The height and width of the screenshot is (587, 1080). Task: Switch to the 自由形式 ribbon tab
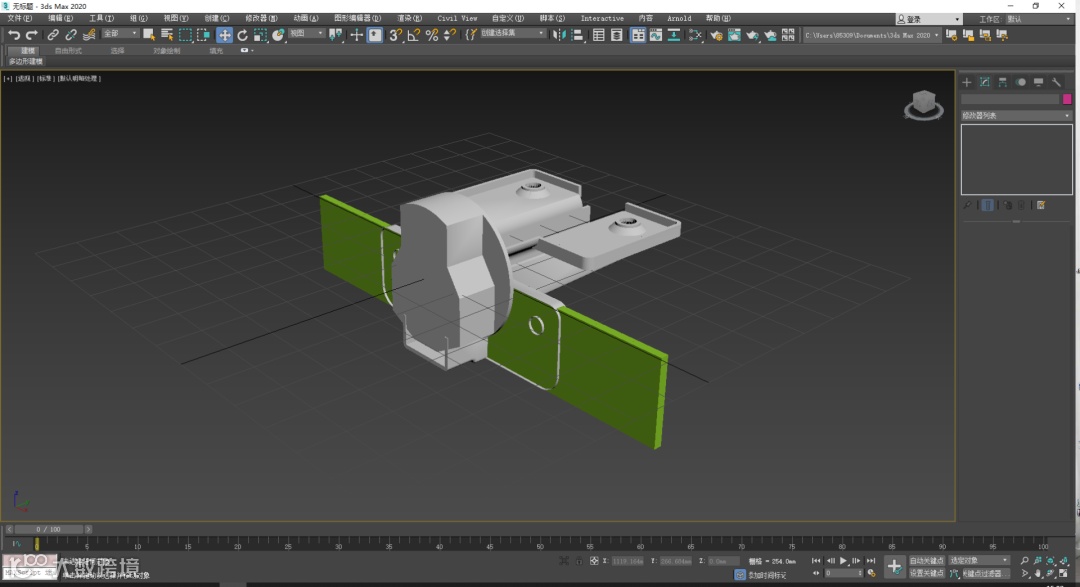[69, 50]
